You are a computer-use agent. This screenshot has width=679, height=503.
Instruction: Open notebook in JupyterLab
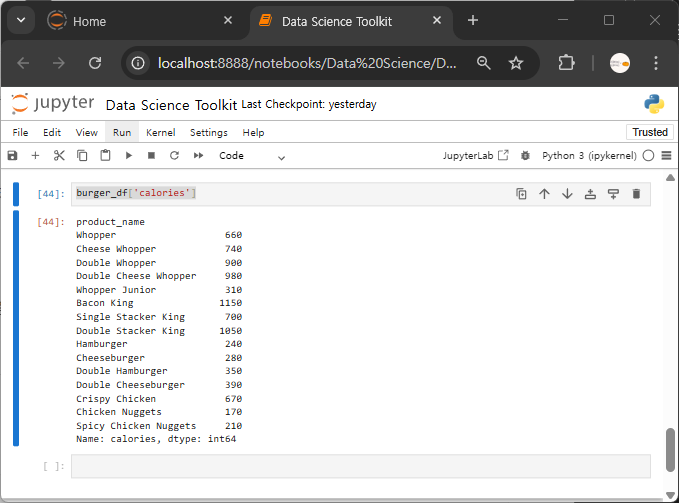[x=475, y=155]
